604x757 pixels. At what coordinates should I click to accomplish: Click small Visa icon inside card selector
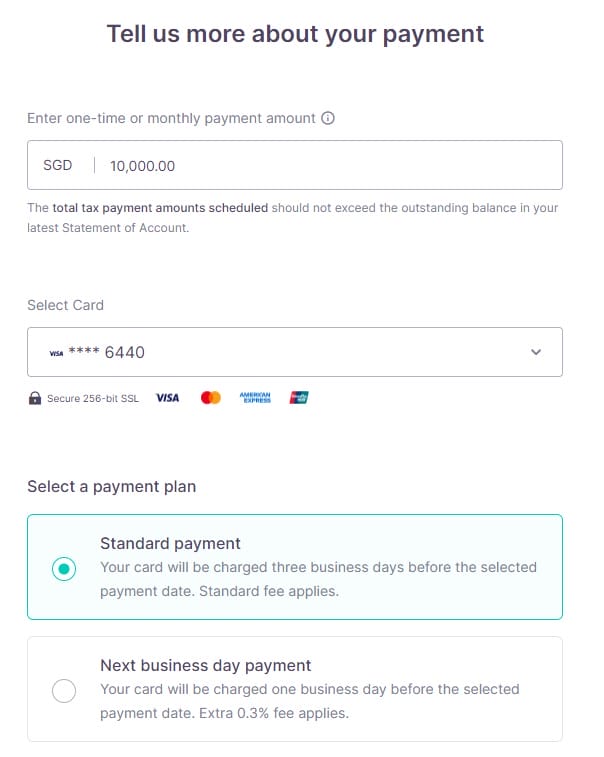pos(56,353)
